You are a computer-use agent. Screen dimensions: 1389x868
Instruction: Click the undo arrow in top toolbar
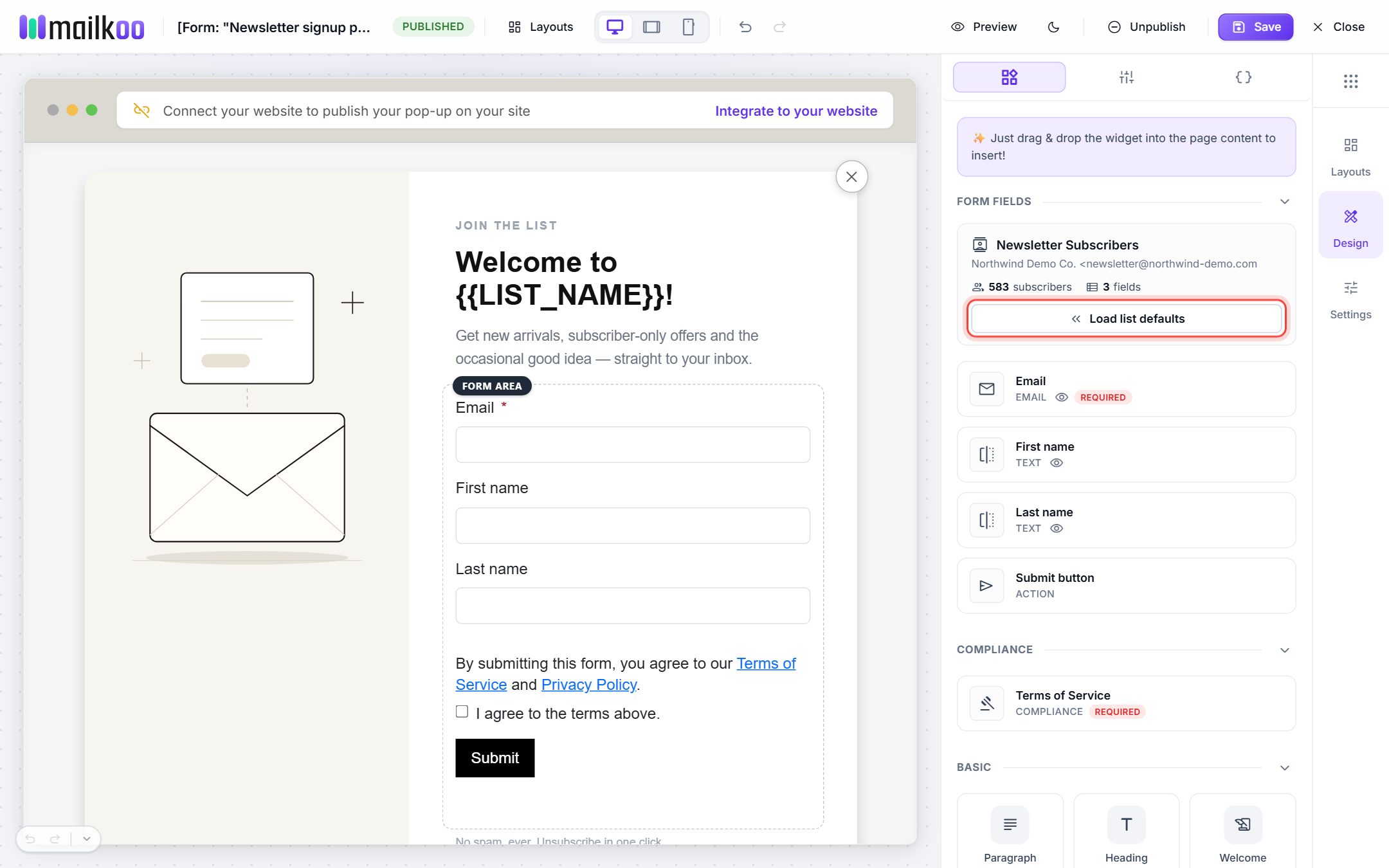(x=745, y=27)
